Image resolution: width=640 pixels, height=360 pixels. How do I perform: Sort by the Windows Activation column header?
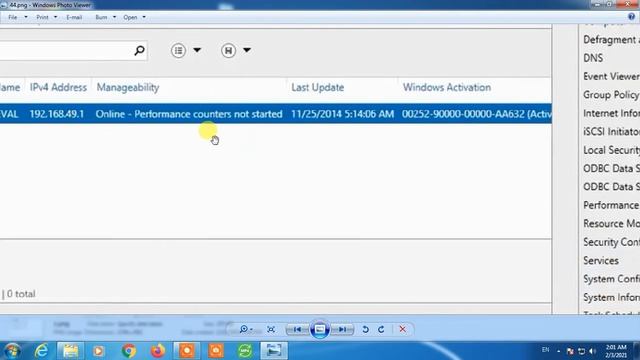point(447,87)
